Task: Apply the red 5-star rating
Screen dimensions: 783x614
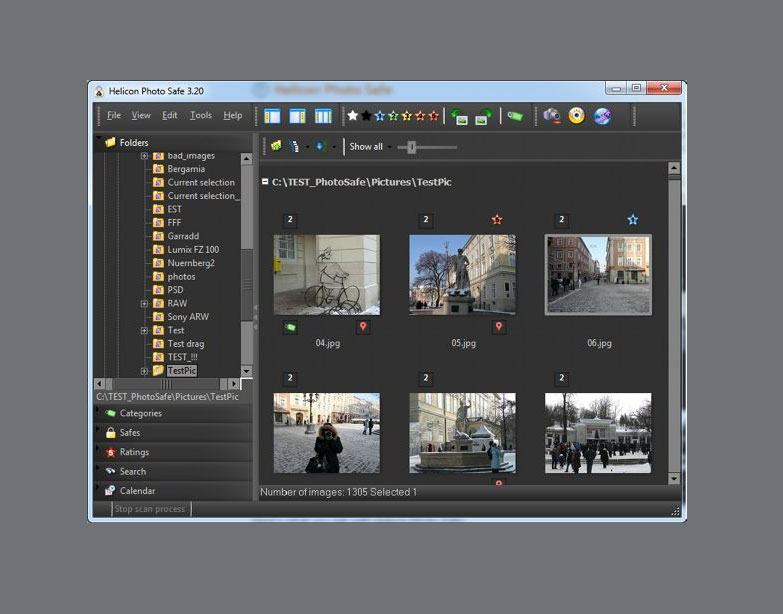Action: tap(433, 116)
